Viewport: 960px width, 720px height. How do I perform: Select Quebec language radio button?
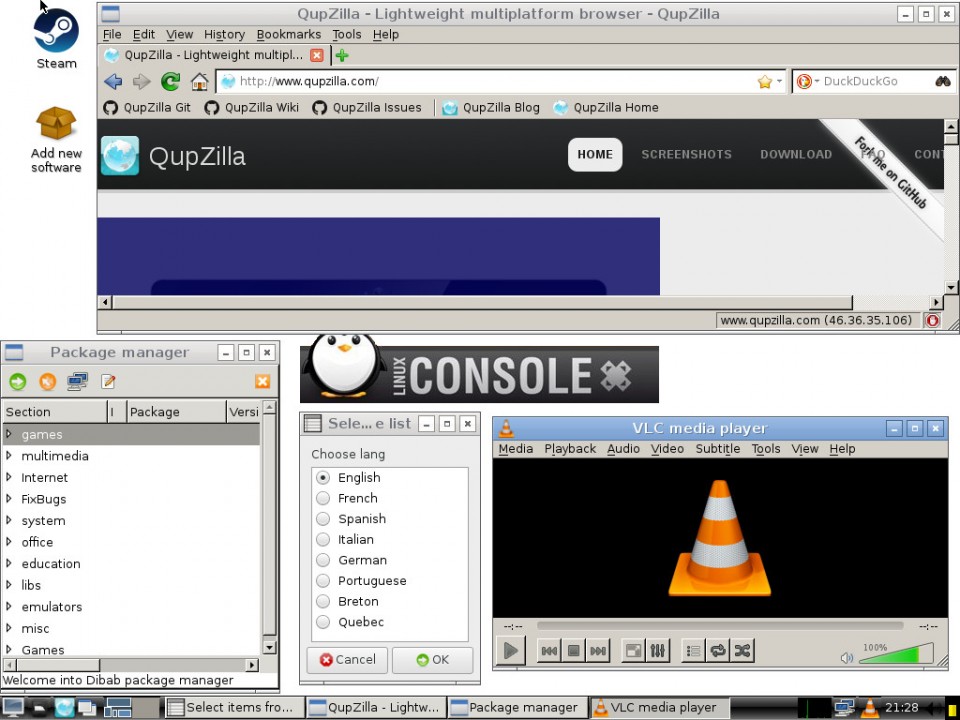pos(323,622)
